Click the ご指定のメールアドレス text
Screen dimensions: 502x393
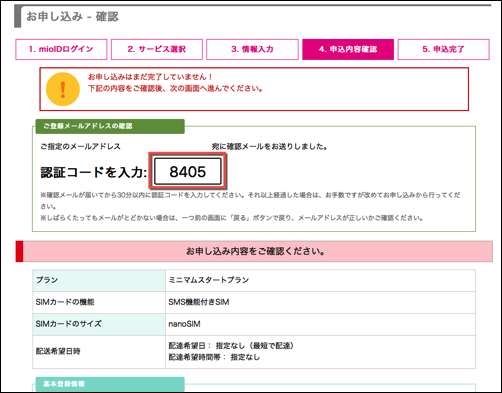80,146
